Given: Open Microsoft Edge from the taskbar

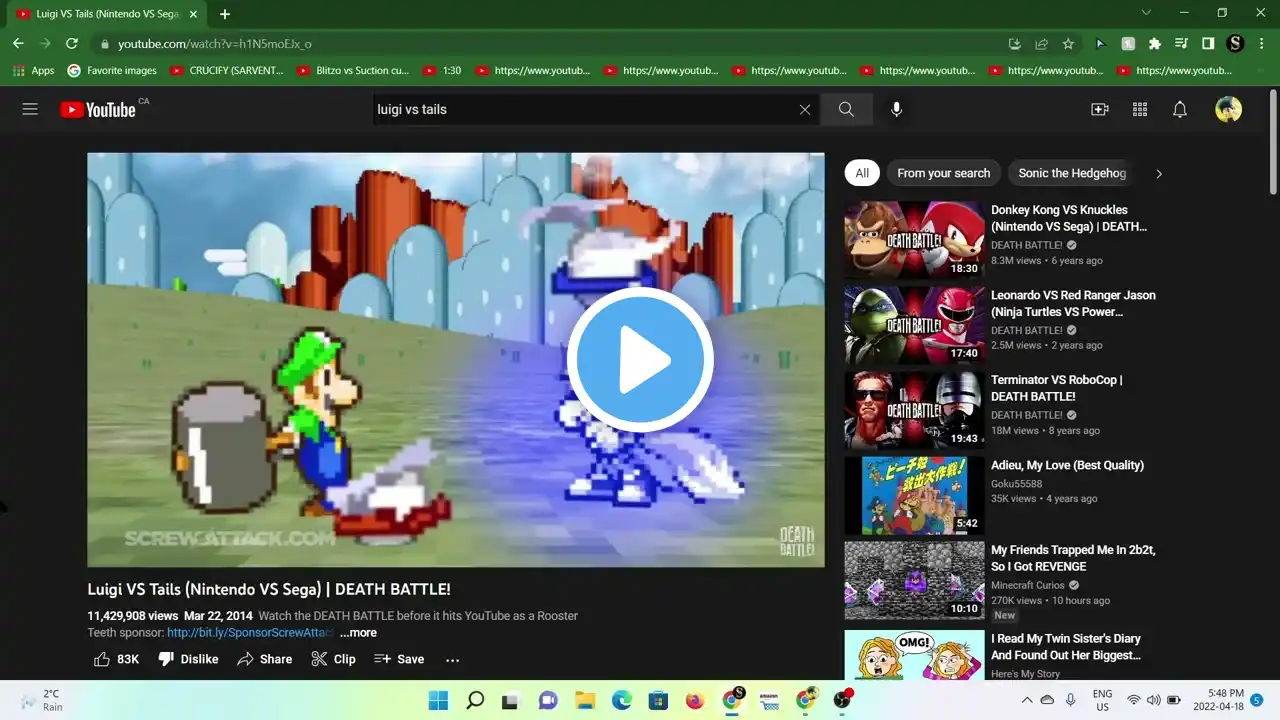Looking at the screenshot, I should point(621,700).
